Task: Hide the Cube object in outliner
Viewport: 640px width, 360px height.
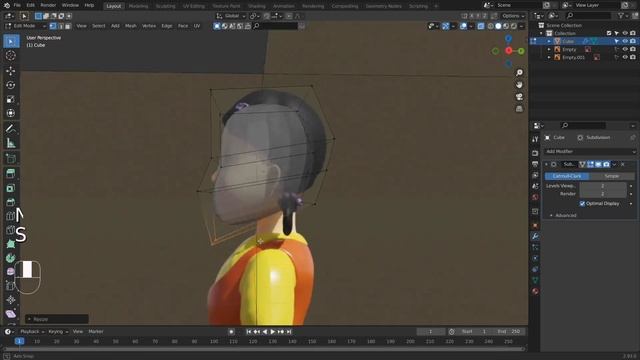Action: point(625,41)
